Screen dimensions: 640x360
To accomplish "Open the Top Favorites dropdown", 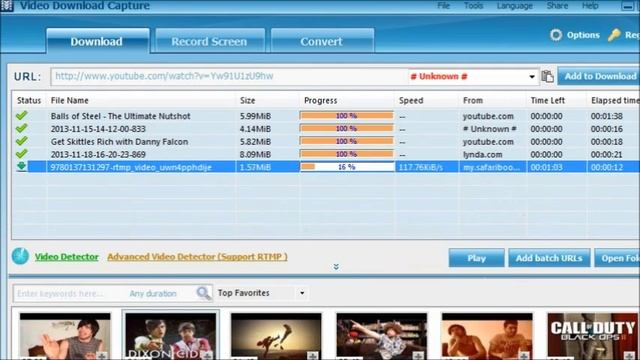I will 302,293.
